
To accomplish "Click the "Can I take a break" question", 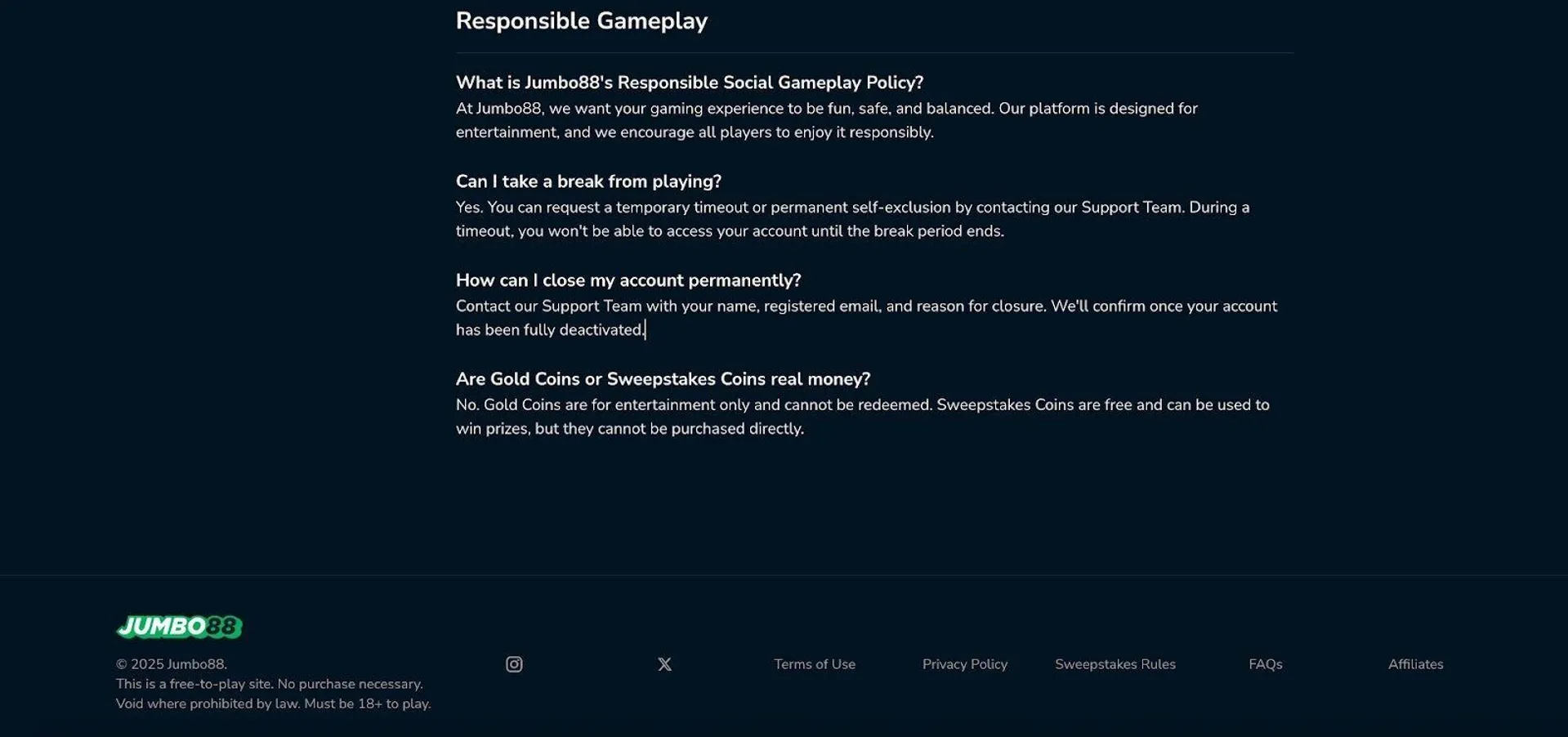I will pos(588,181).
